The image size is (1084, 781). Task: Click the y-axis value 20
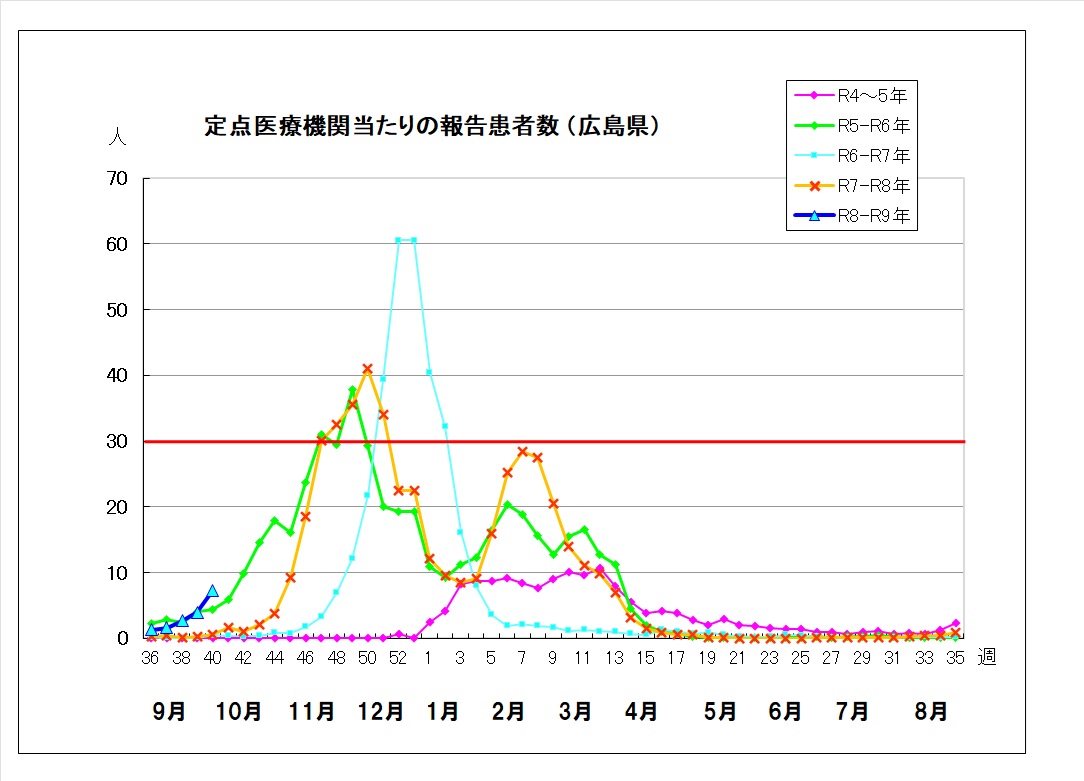point(117,507)
